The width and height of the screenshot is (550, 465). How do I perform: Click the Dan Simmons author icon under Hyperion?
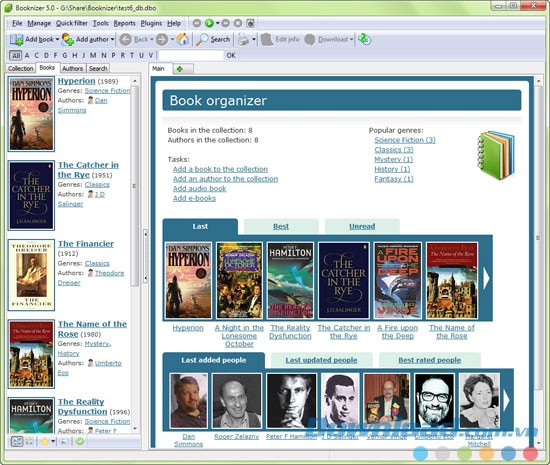(x=90, y=100)
